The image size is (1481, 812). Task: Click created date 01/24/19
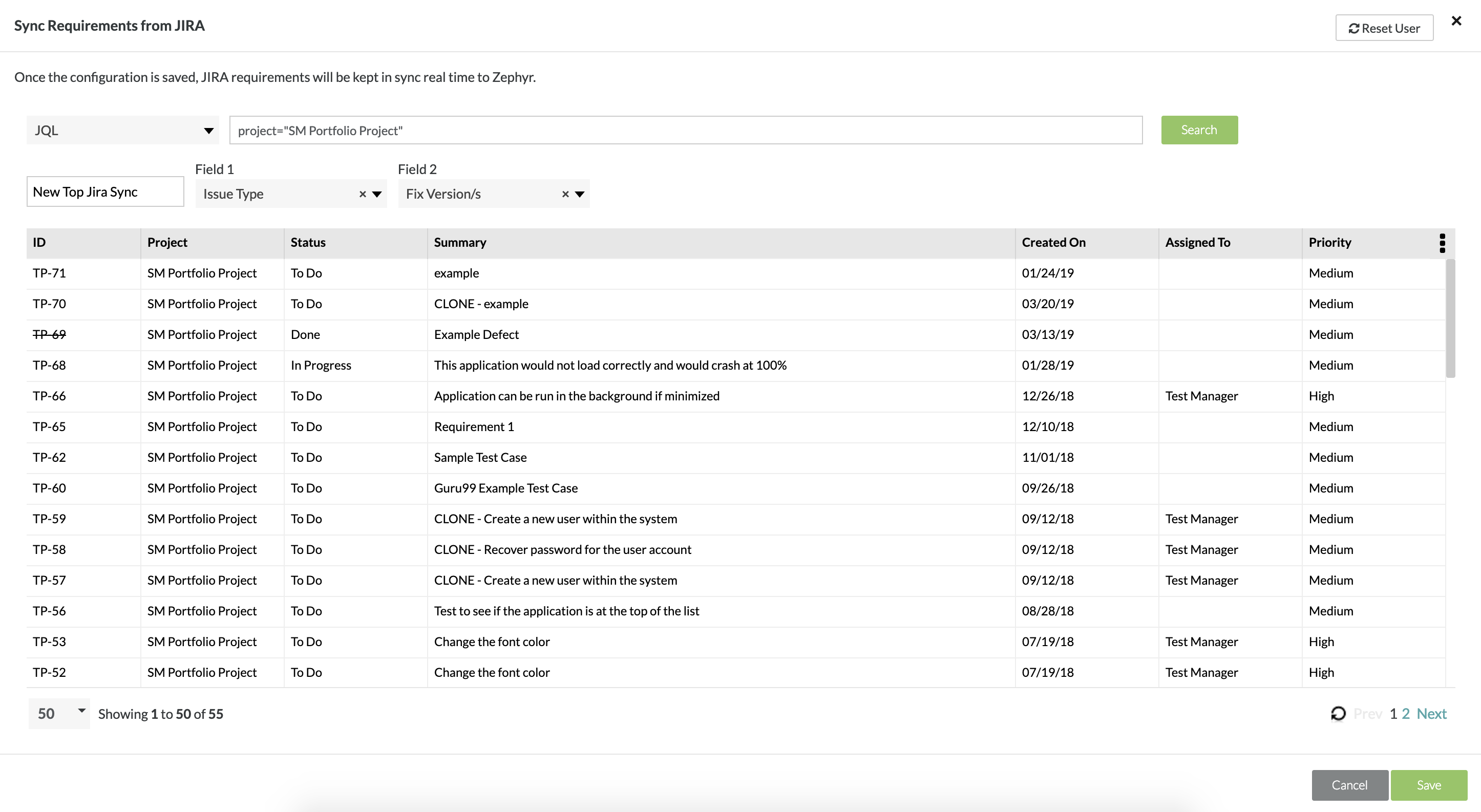point(1048,273)
